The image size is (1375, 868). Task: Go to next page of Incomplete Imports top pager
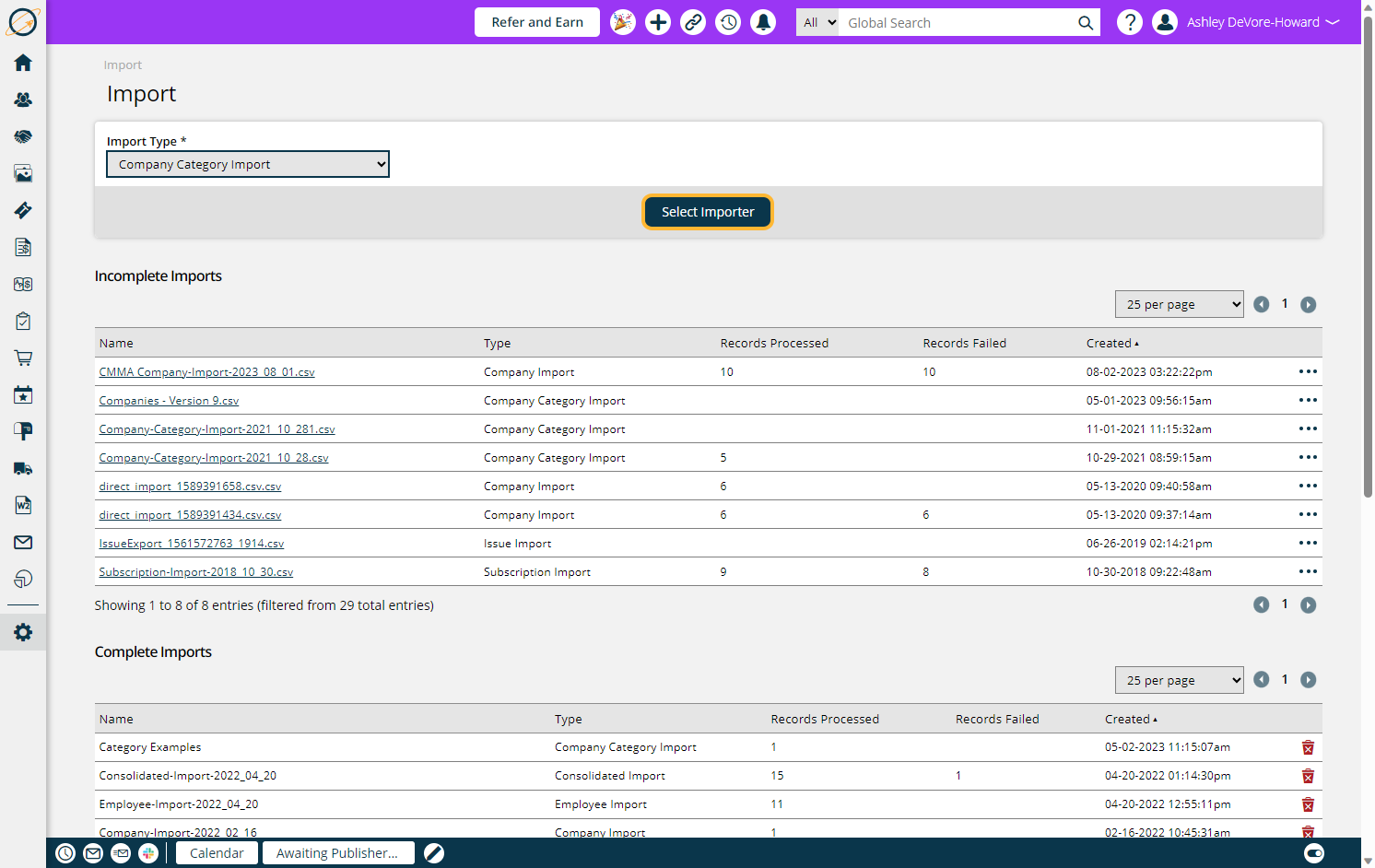1309,304
